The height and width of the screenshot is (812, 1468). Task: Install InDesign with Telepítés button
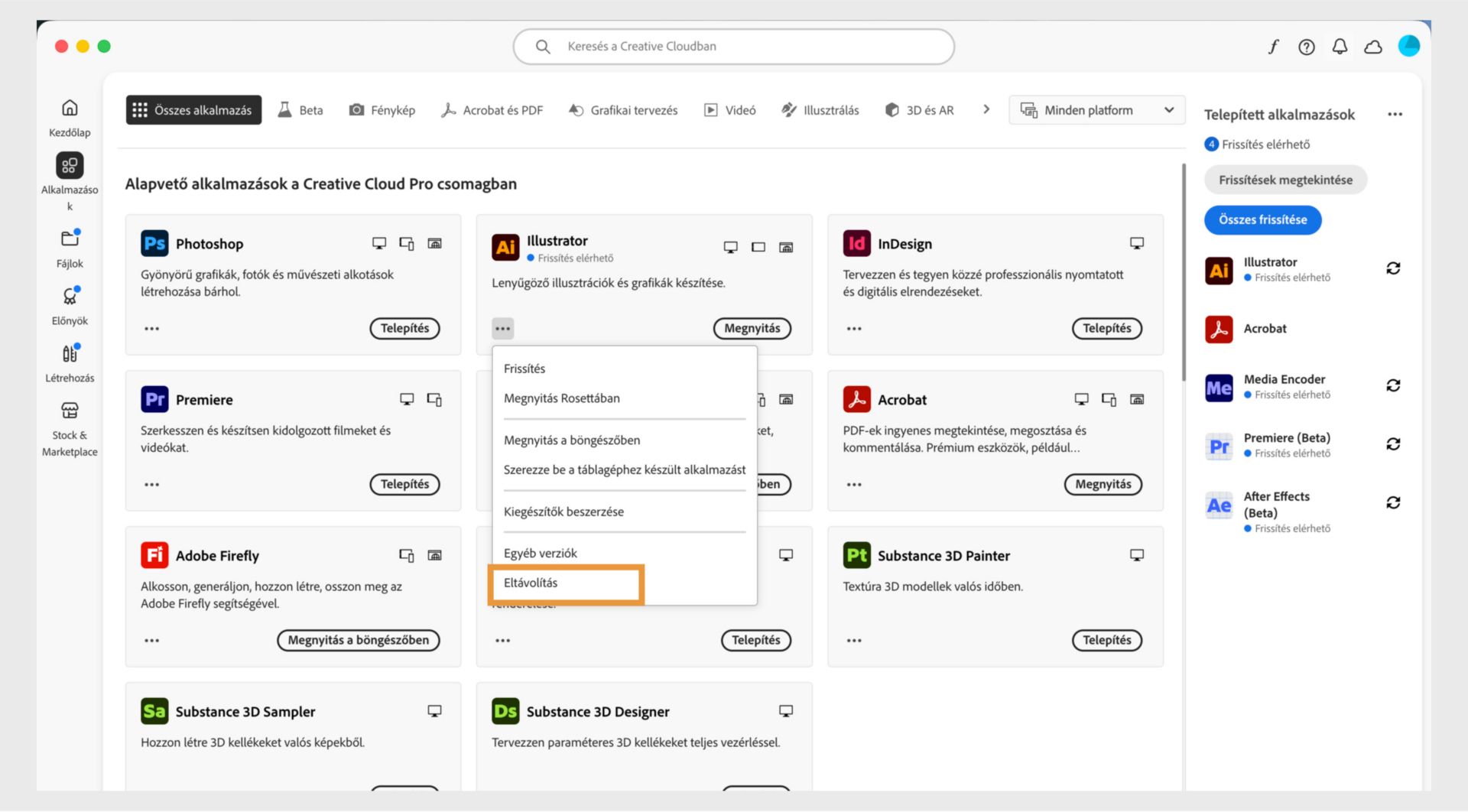[x=1106, y=329]
